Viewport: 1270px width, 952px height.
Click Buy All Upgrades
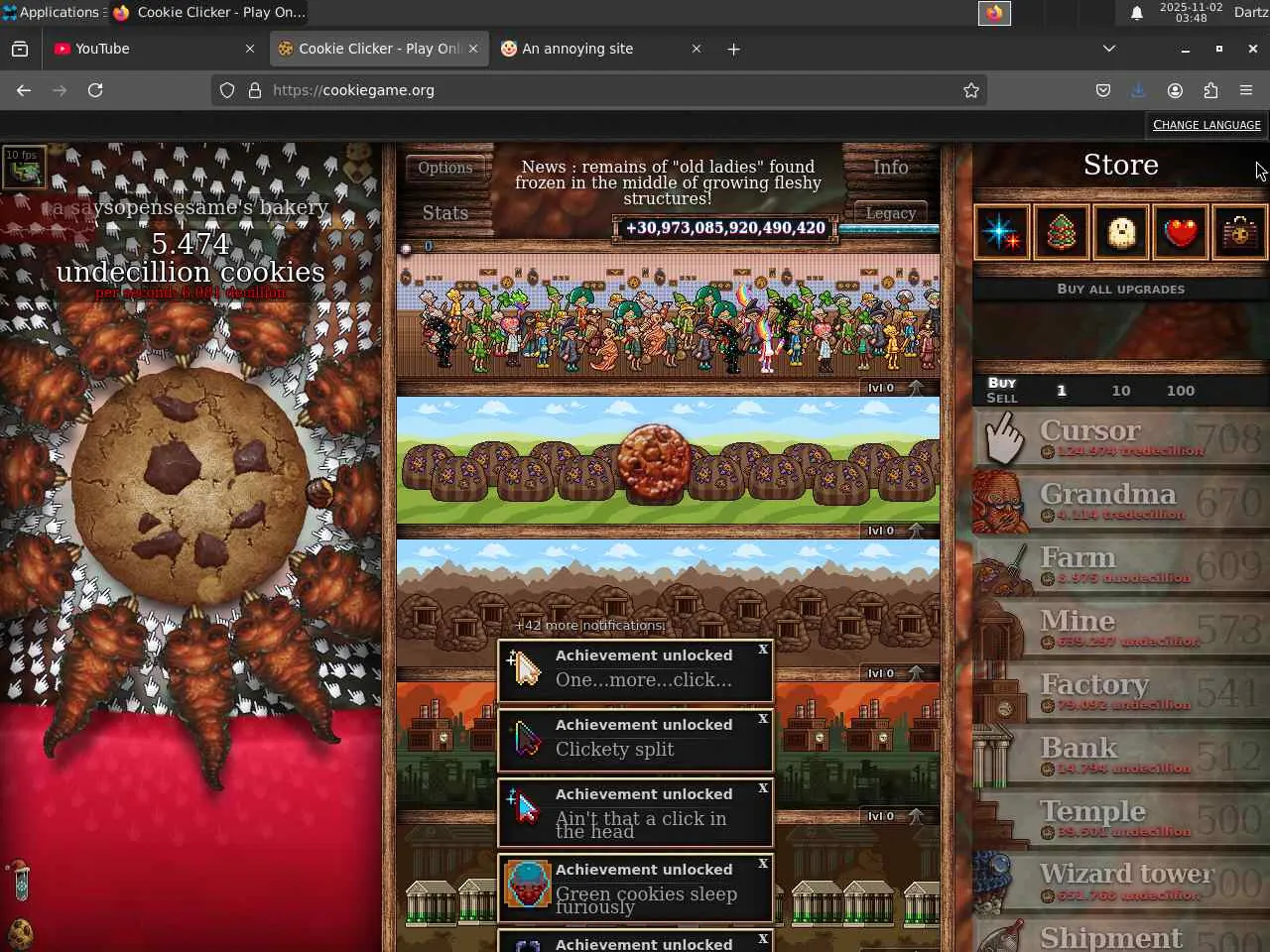(1121, 290)
